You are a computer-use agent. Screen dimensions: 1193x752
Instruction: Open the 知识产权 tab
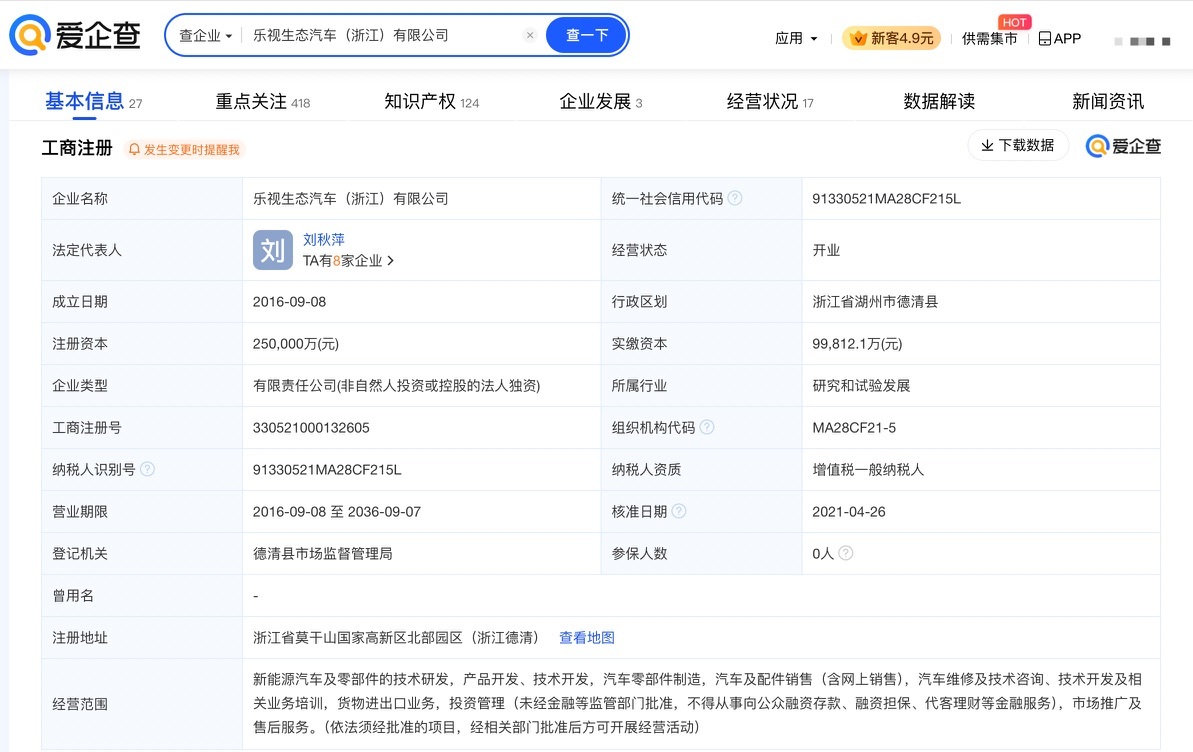[431, 101]
